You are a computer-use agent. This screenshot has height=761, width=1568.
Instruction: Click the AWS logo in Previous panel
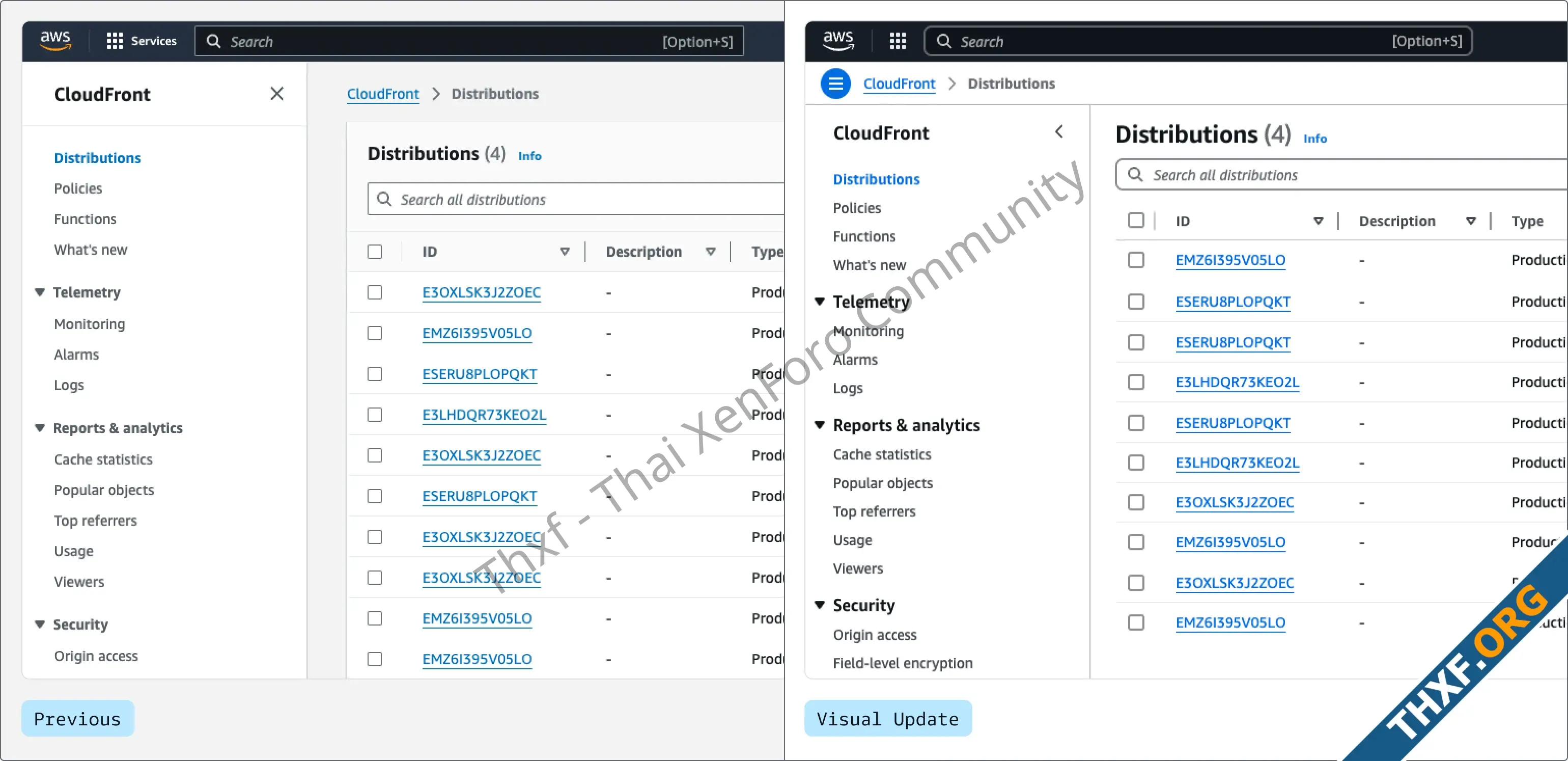pos(55,41)
